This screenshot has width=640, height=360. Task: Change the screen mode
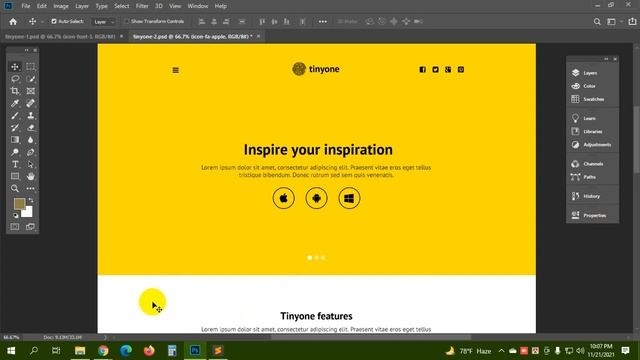pyautogui.click(x=31, y=227)
